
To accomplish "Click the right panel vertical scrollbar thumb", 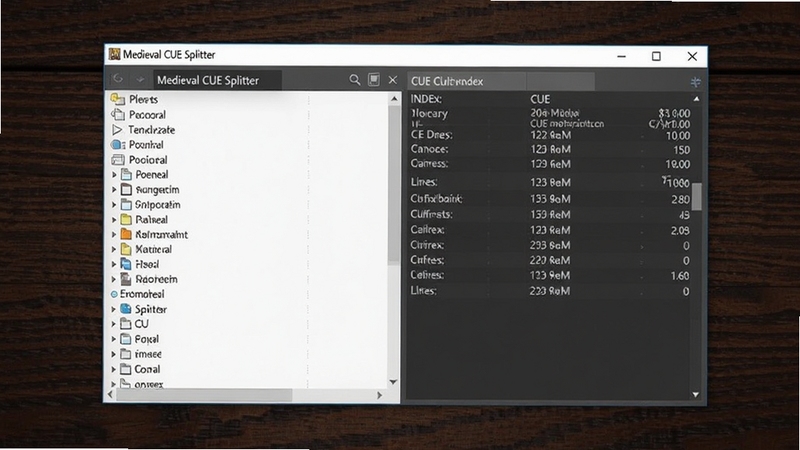I will coord(696,196).
